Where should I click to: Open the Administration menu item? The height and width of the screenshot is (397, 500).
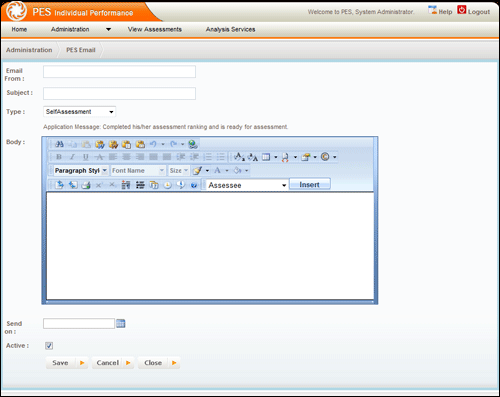click(x=70, y=29)
